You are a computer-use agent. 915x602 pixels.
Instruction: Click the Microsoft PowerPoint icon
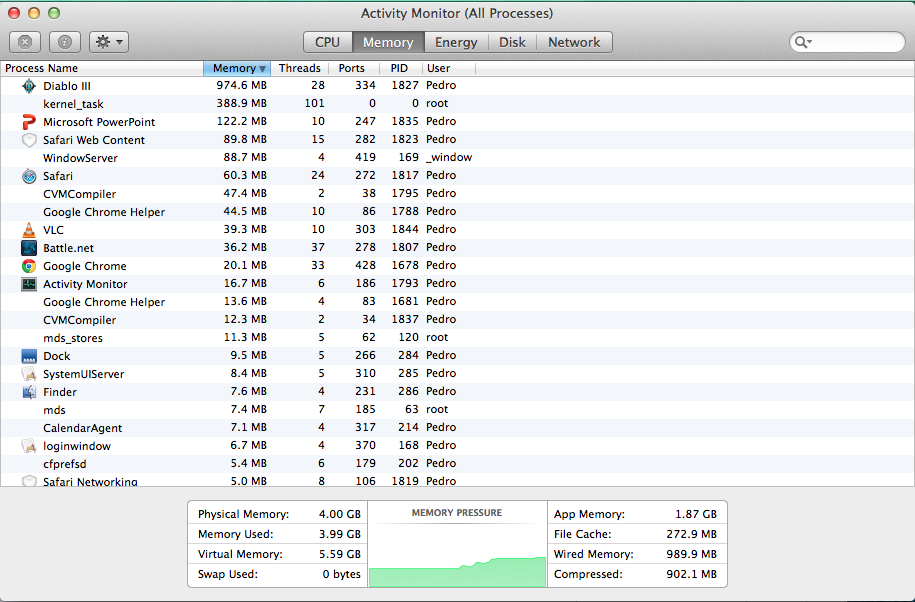[29, 122]
